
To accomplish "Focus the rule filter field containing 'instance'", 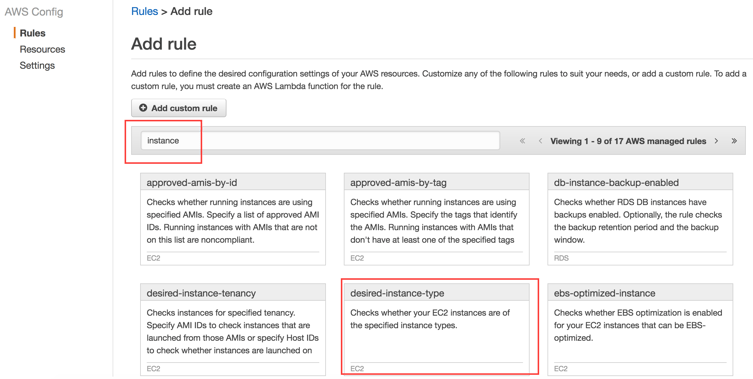I will [x=320, y=141].
